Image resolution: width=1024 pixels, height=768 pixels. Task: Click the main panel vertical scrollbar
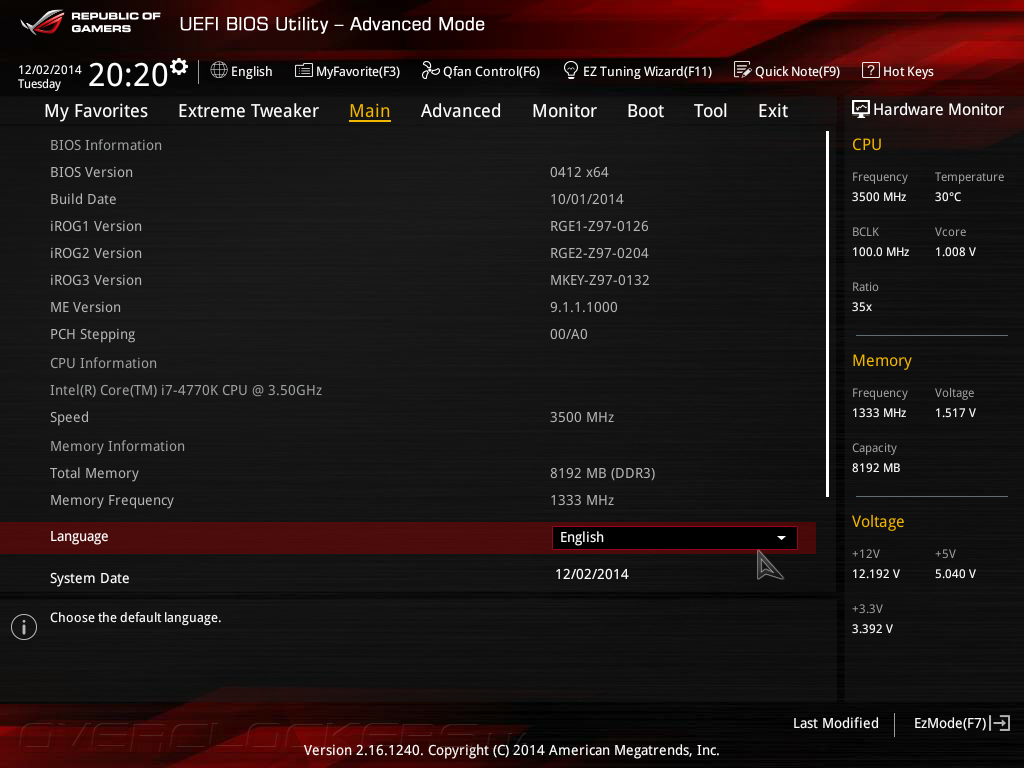click(827, 314)
